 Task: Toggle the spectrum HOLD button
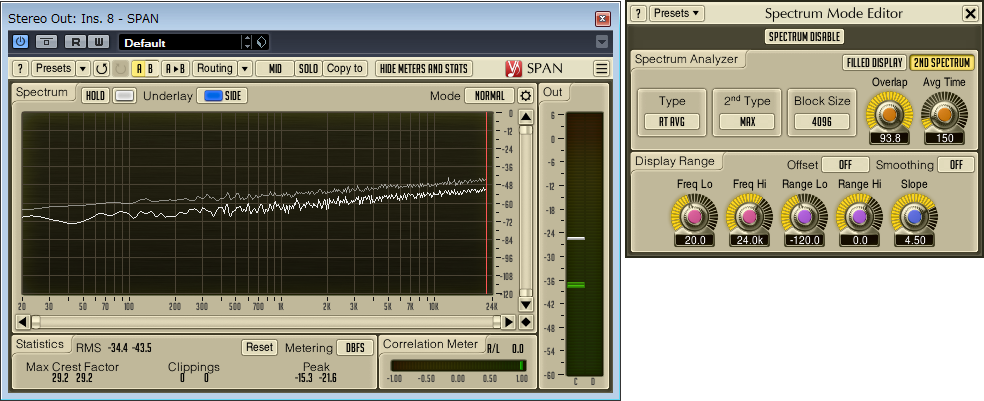95,95
